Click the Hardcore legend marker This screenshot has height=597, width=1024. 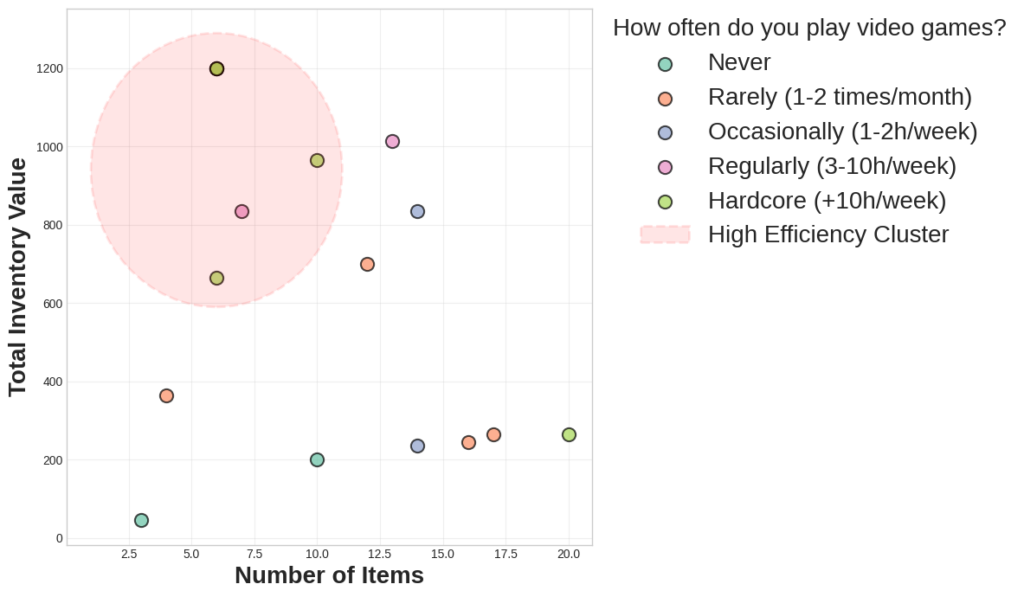point(665,201)
